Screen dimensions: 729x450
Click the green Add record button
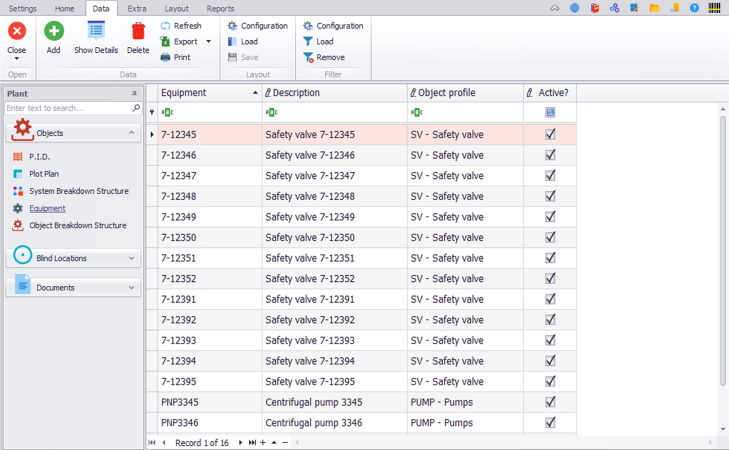[x=53, y=36]
